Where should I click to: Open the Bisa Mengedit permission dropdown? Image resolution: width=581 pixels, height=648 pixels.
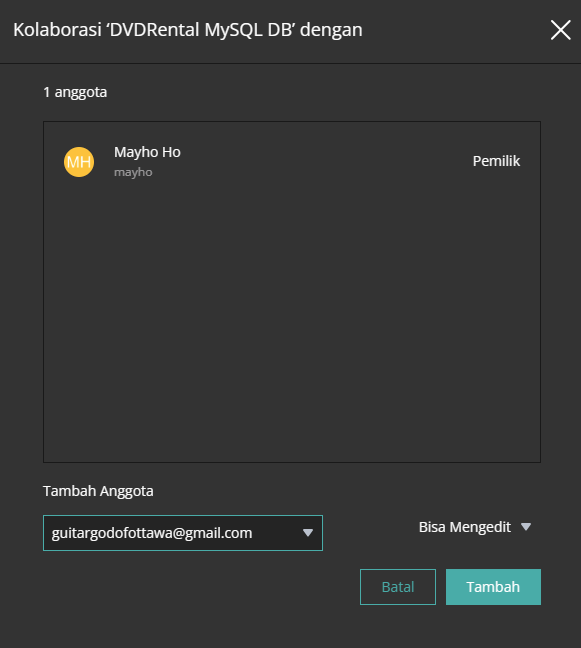click(x=475, y=527)
